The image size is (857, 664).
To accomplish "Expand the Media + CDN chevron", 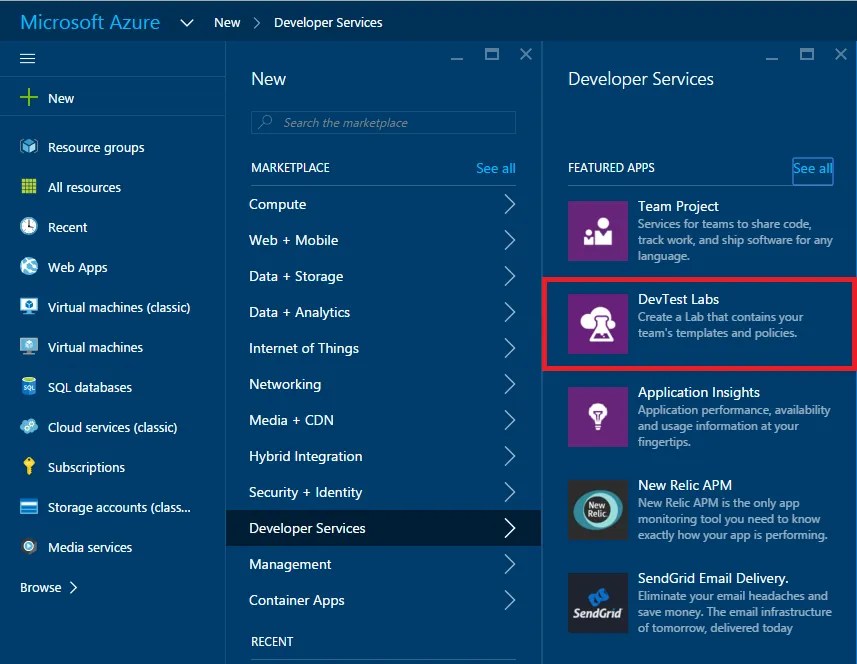I will [x=509, y=420].
